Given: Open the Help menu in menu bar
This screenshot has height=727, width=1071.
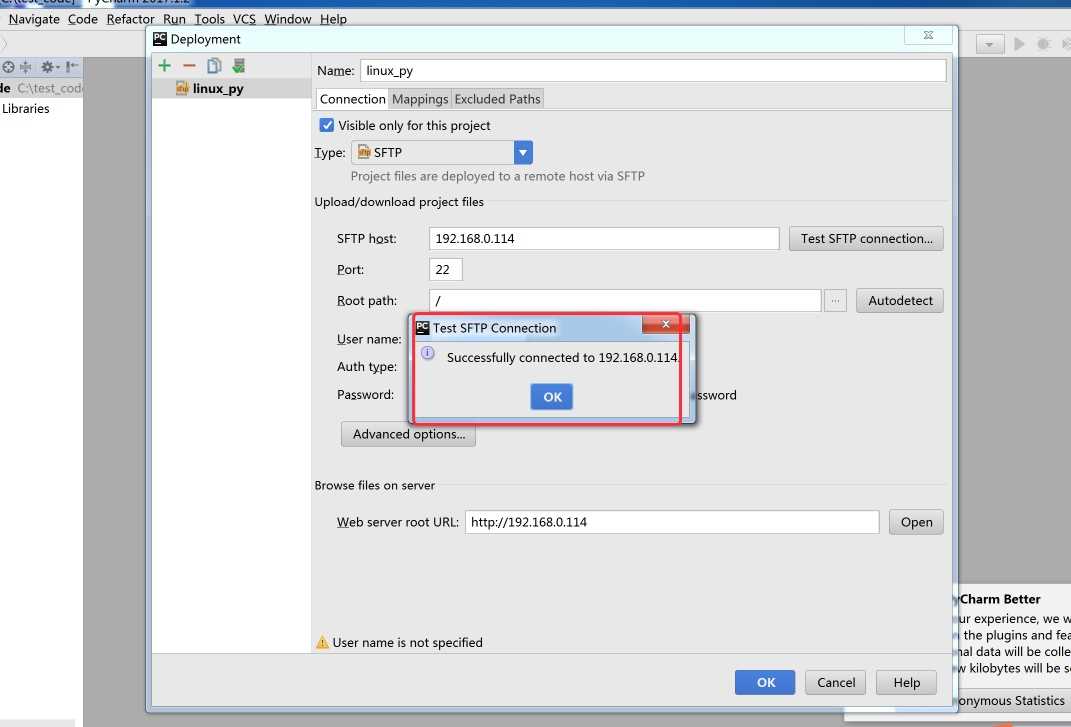Looking at the screenshot, I should [x=333, y=19].
